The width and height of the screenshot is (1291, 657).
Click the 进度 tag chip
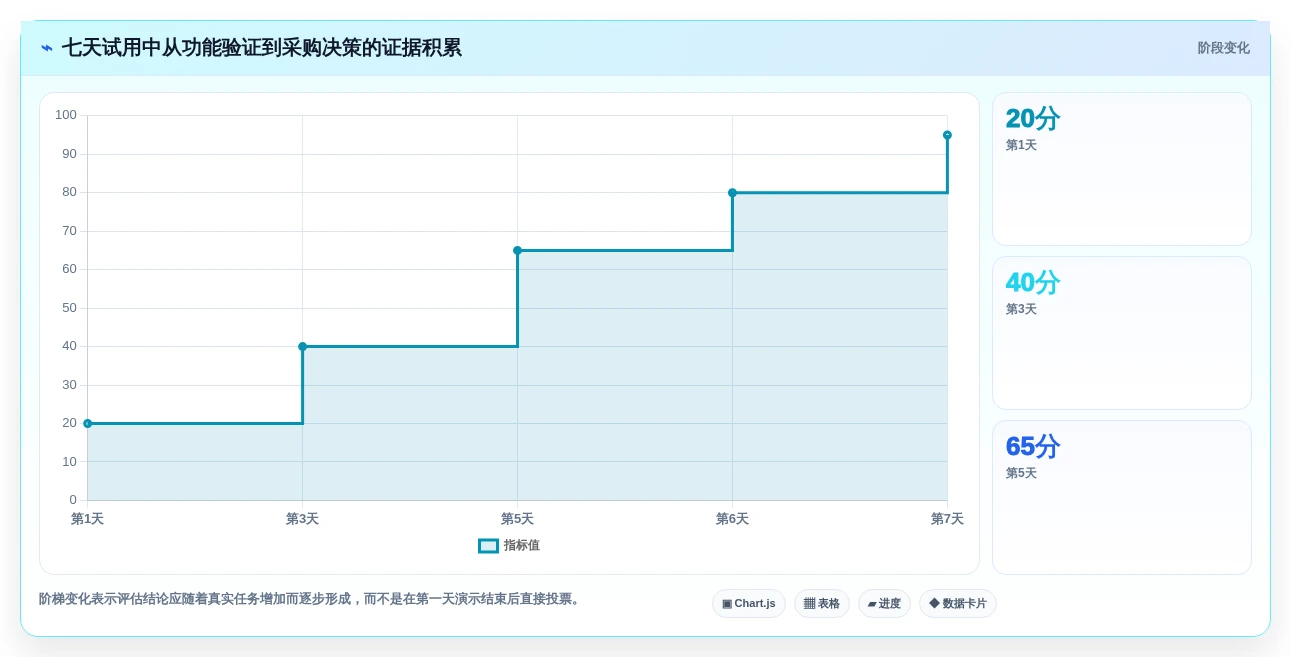point(884,604)
